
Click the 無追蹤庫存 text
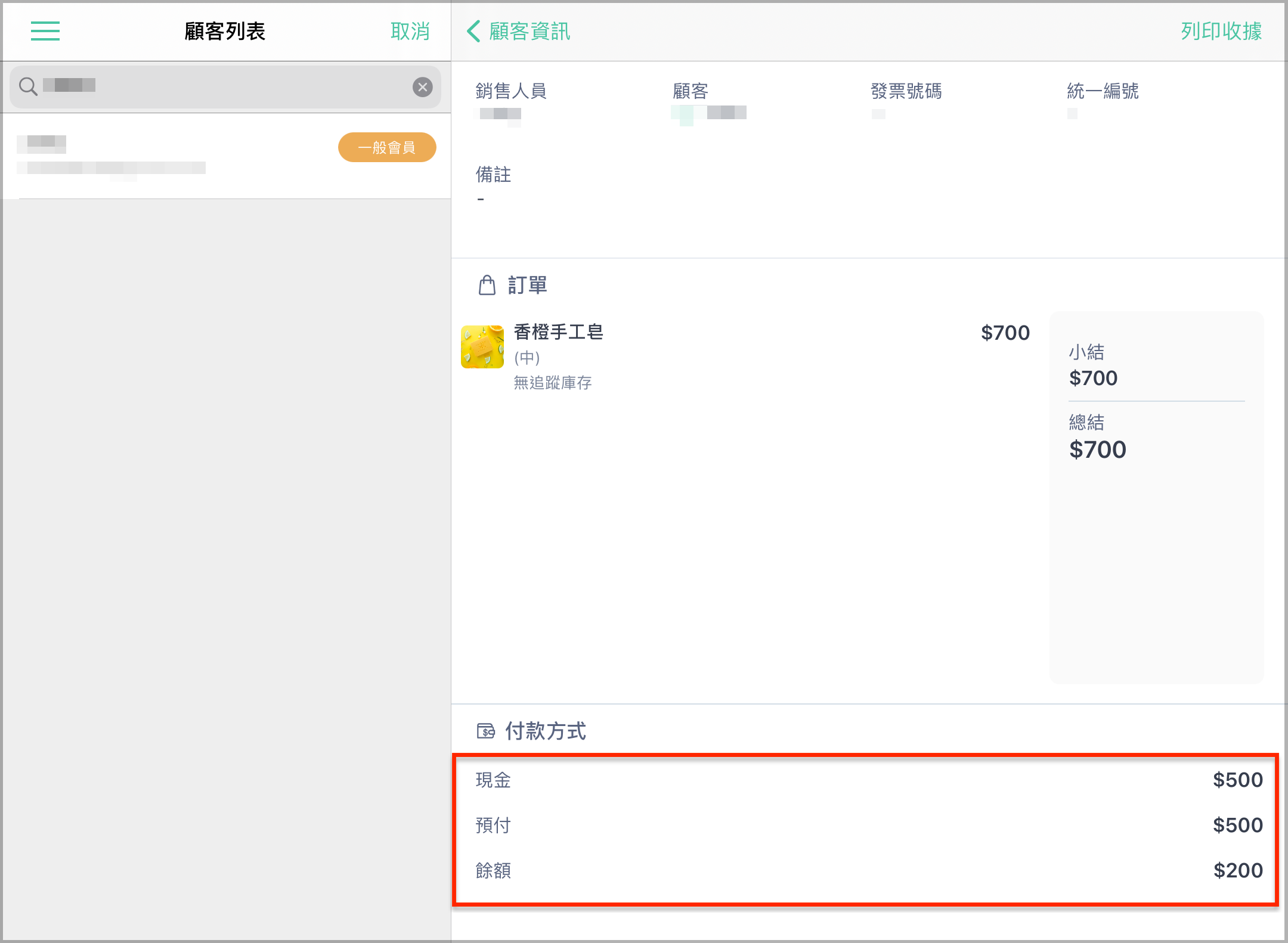coord(553,383)
